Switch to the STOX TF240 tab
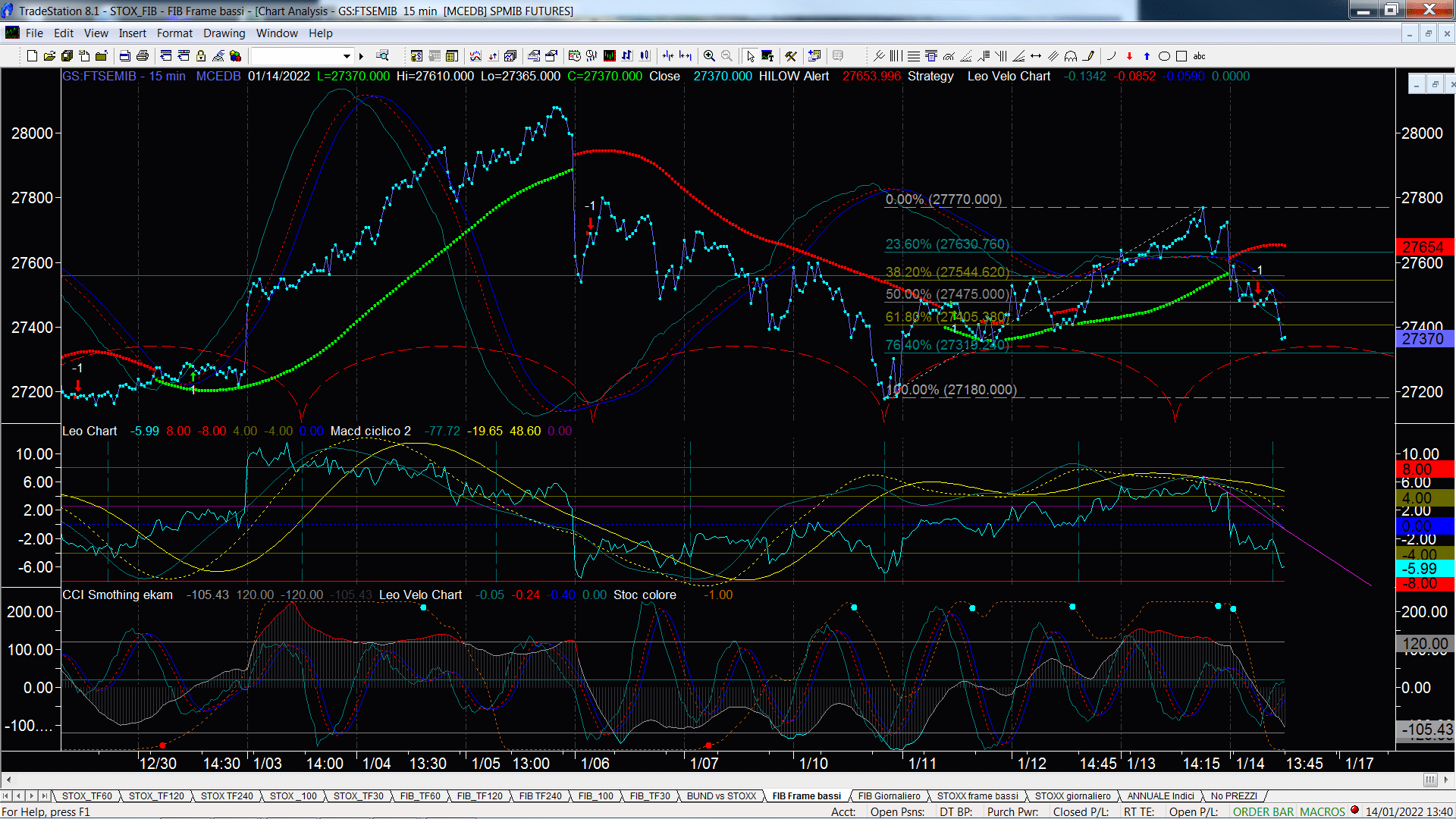 (x=227, y=795)
